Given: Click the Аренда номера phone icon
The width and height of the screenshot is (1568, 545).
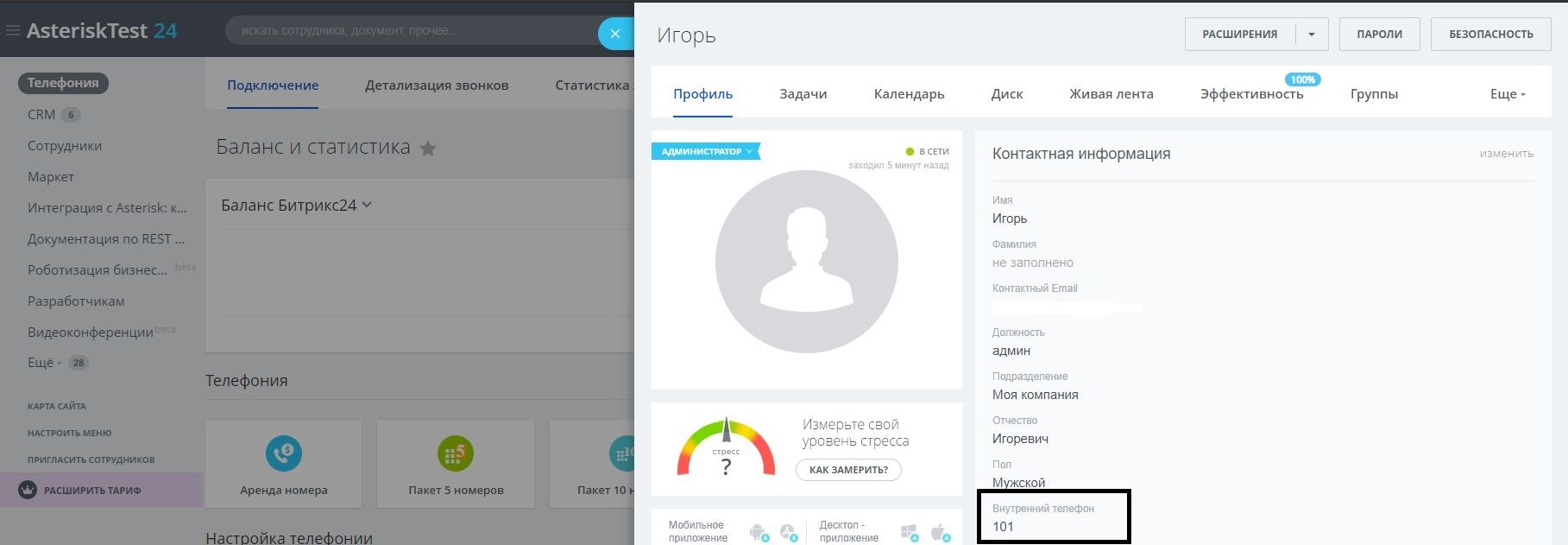Looking at the screenshot, I should (283, 453).
